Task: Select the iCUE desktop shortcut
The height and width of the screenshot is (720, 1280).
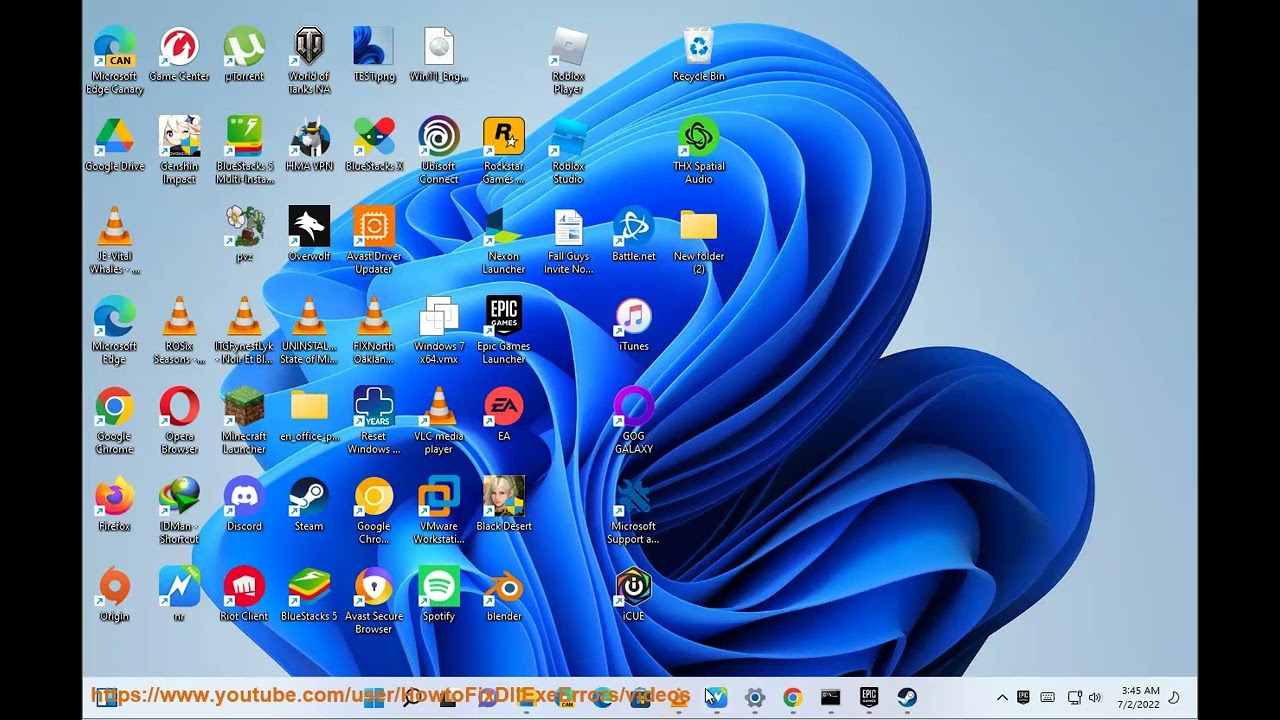Action: click(x=633, y=595)
